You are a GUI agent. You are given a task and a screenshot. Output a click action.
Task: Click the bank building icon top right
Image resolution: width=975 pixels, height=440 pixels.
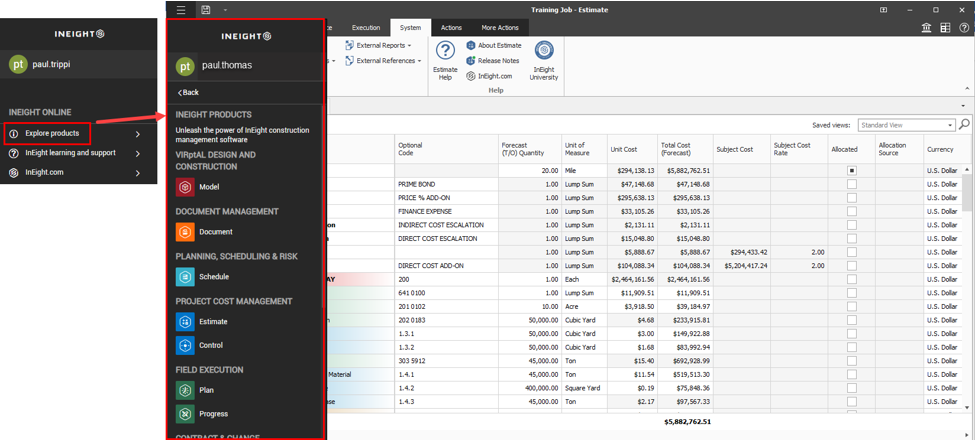pyautogui.click(x=926, y=27)
